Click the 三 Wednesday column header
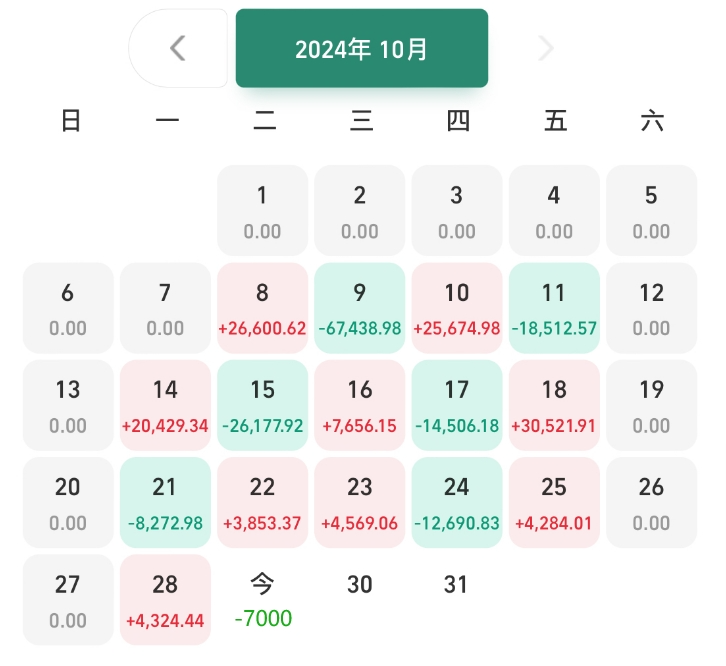The image size is (726, 666). click(362, 120)
